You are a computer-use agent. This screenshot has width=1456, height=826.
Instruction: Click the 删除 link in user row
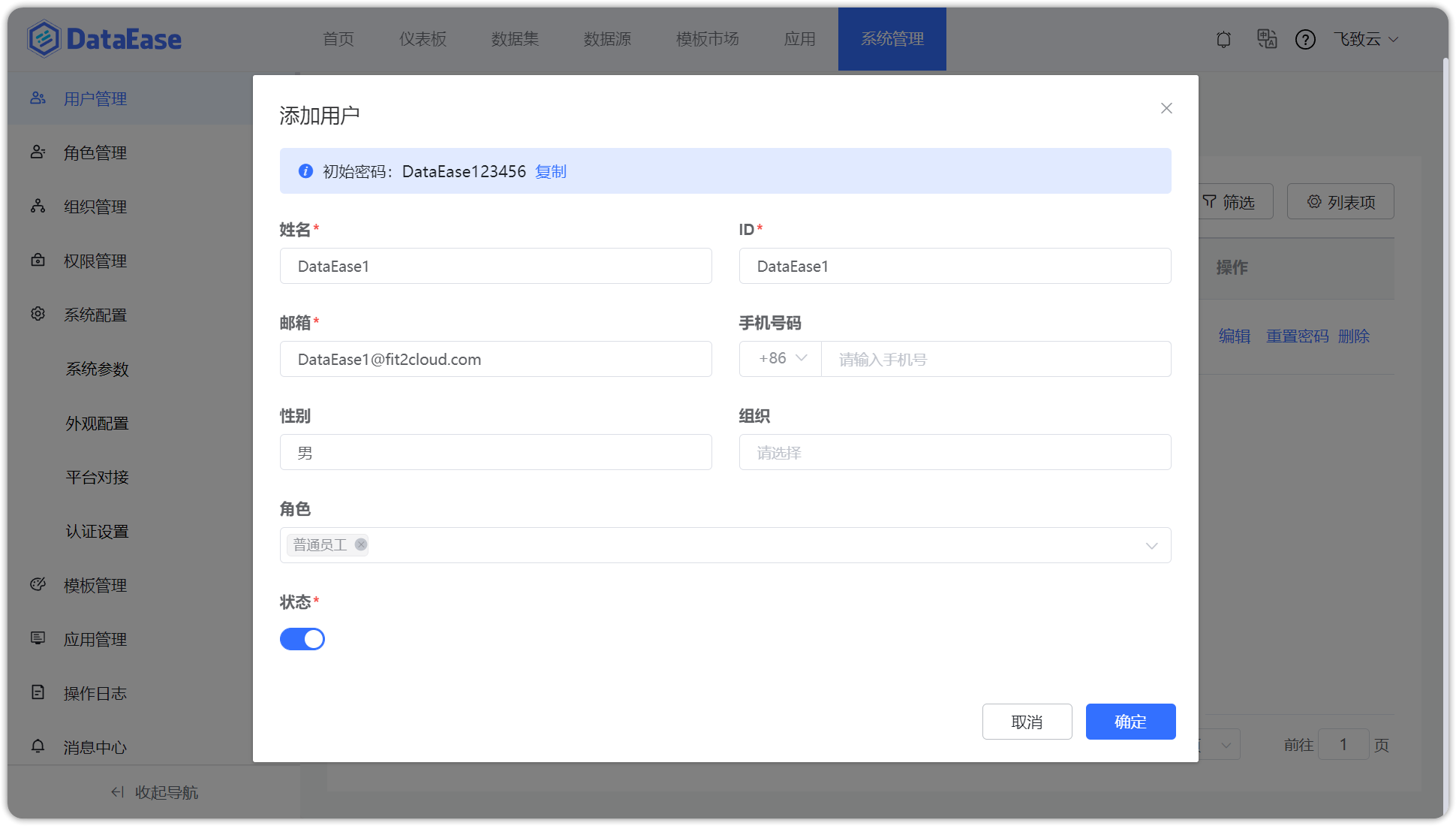[1354, 336]
